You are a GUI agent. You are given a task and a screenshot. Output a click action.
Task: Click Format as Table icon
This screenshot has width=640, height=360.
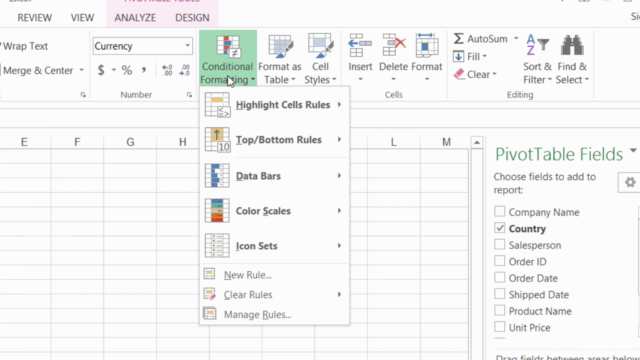(x=280, y=46)
